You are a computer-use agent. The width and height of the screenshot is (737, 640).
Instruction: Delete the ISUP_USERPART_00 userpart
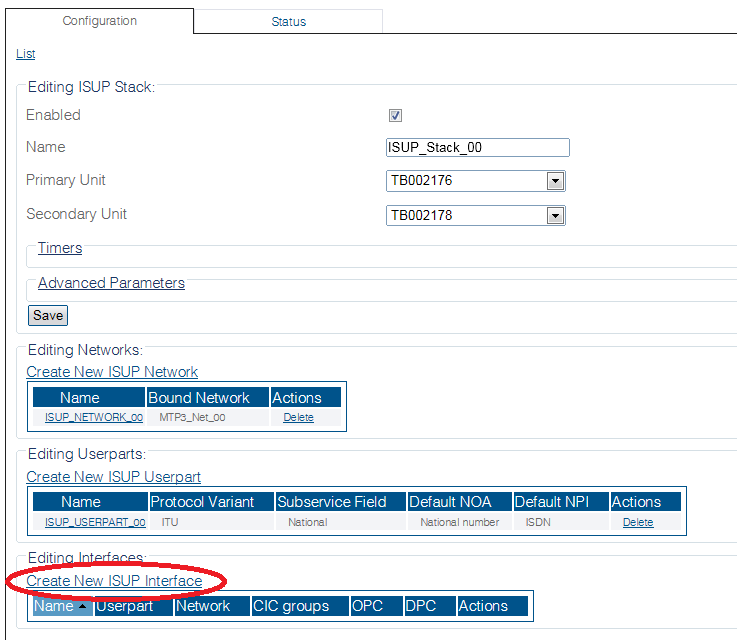point(638,523)
